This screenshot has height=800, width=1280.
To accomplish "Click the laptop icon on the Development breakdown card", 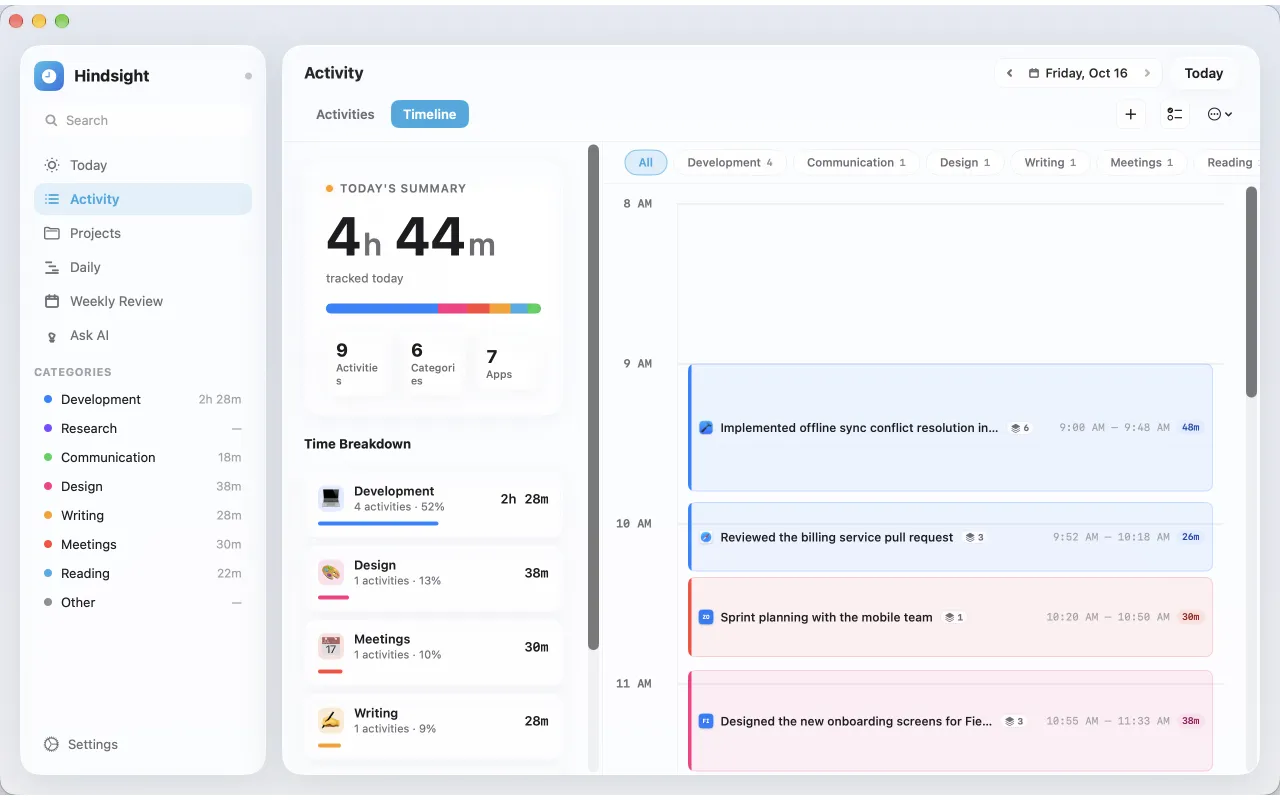I will click(331, 498).
